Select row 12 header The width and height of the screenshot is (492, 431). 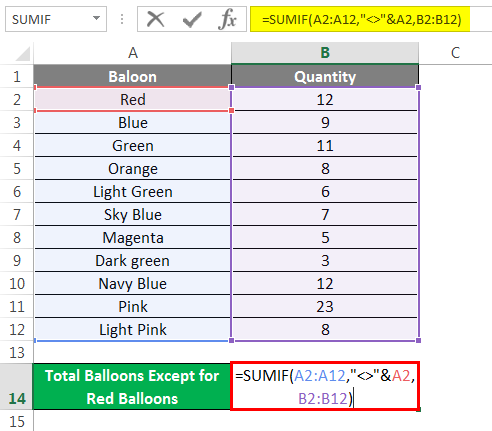pos(17,329)
